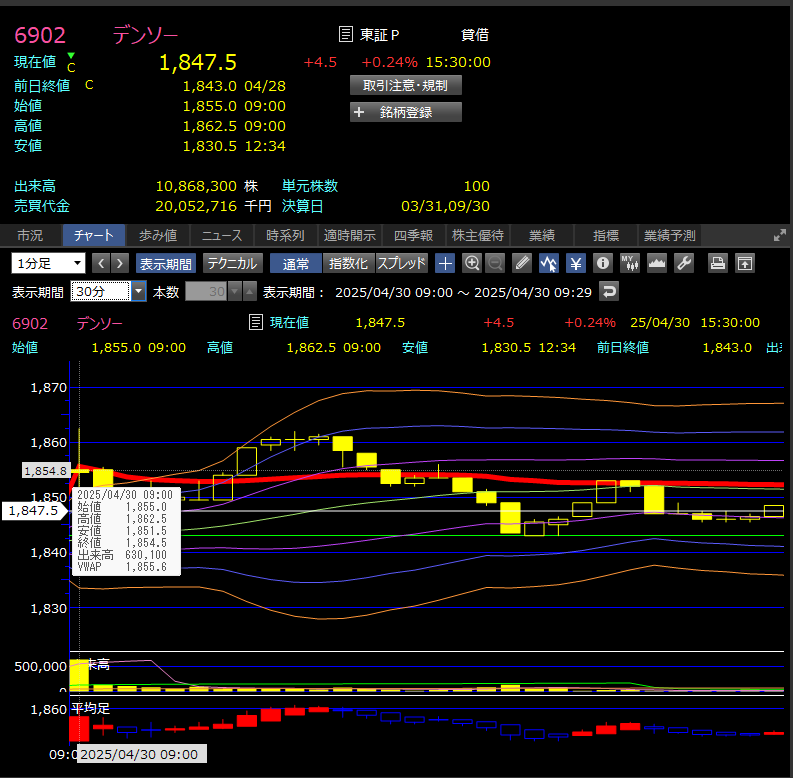Click the 1,870 price axis label
793x778 pixels.
tap(49, 388)
